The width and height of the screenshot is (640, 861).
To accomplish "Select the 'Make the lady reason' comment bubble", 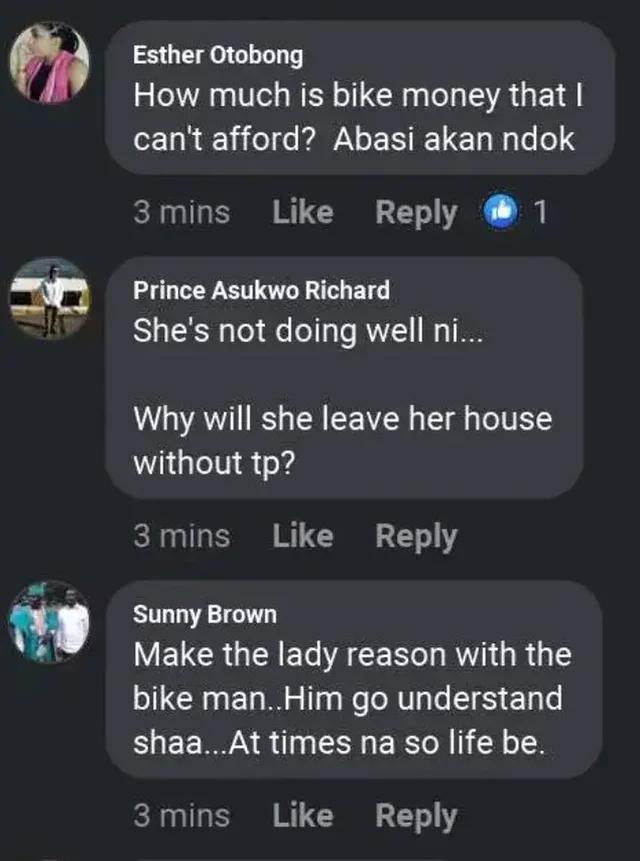I will coord(353,679).
